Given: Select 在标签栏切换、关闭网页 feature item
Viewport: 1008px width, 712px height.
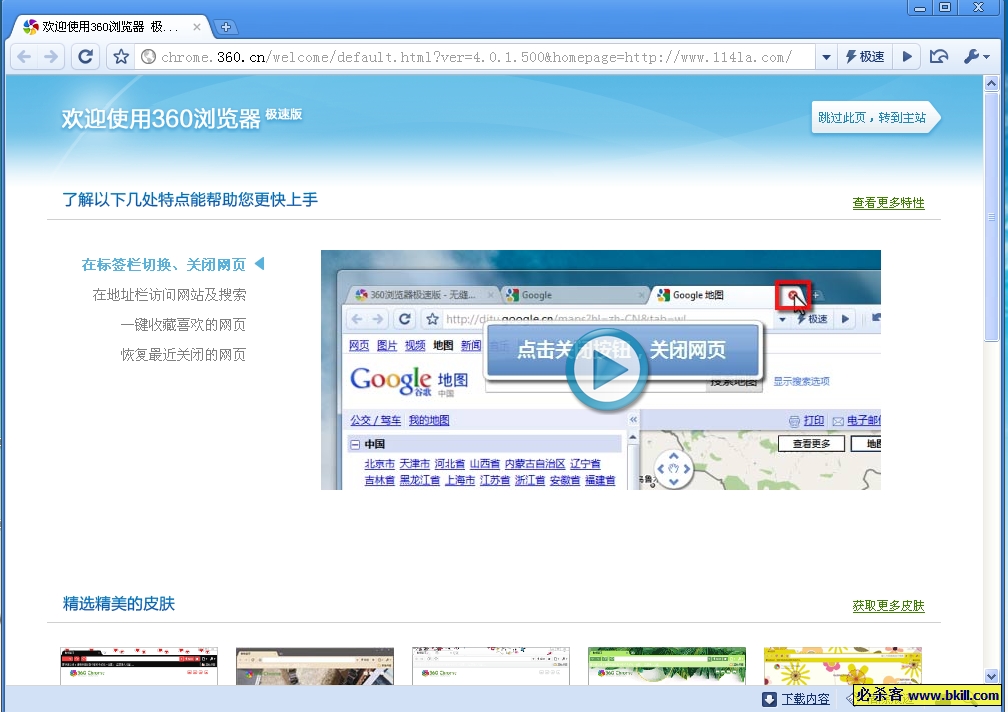Looking at the screenshot, I should point(163,265).
